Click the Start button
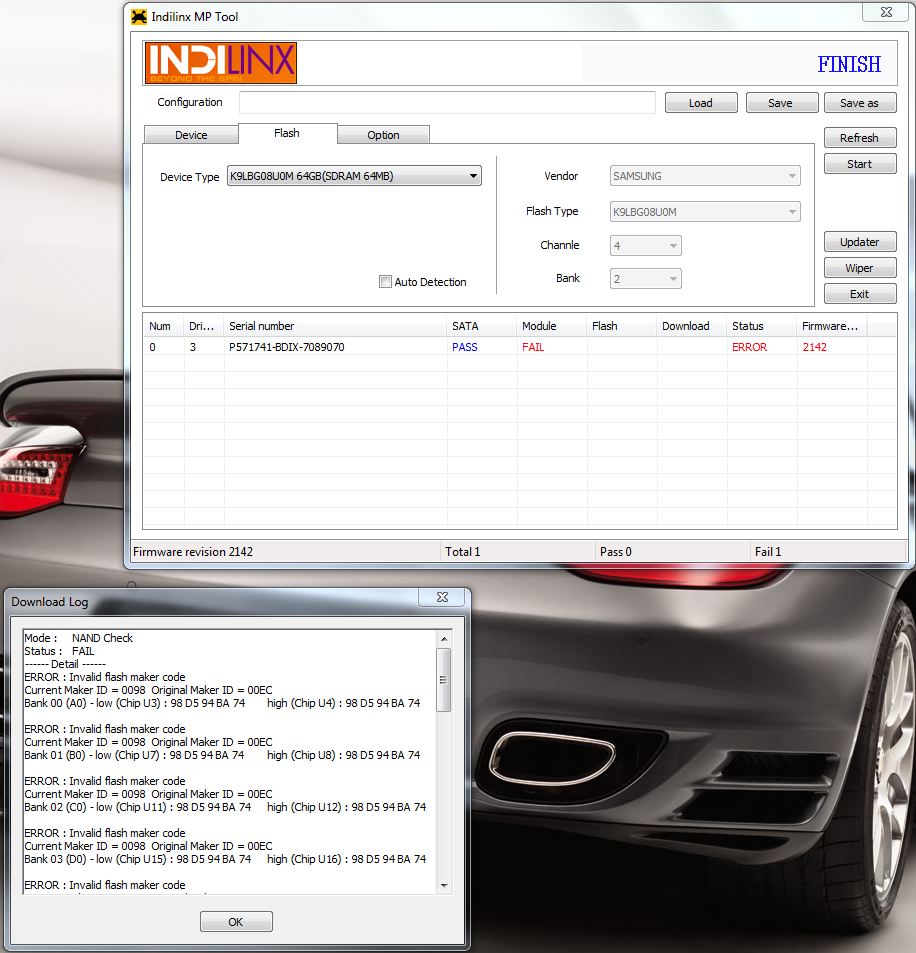916x953 pixels. (x=859, y=164)
